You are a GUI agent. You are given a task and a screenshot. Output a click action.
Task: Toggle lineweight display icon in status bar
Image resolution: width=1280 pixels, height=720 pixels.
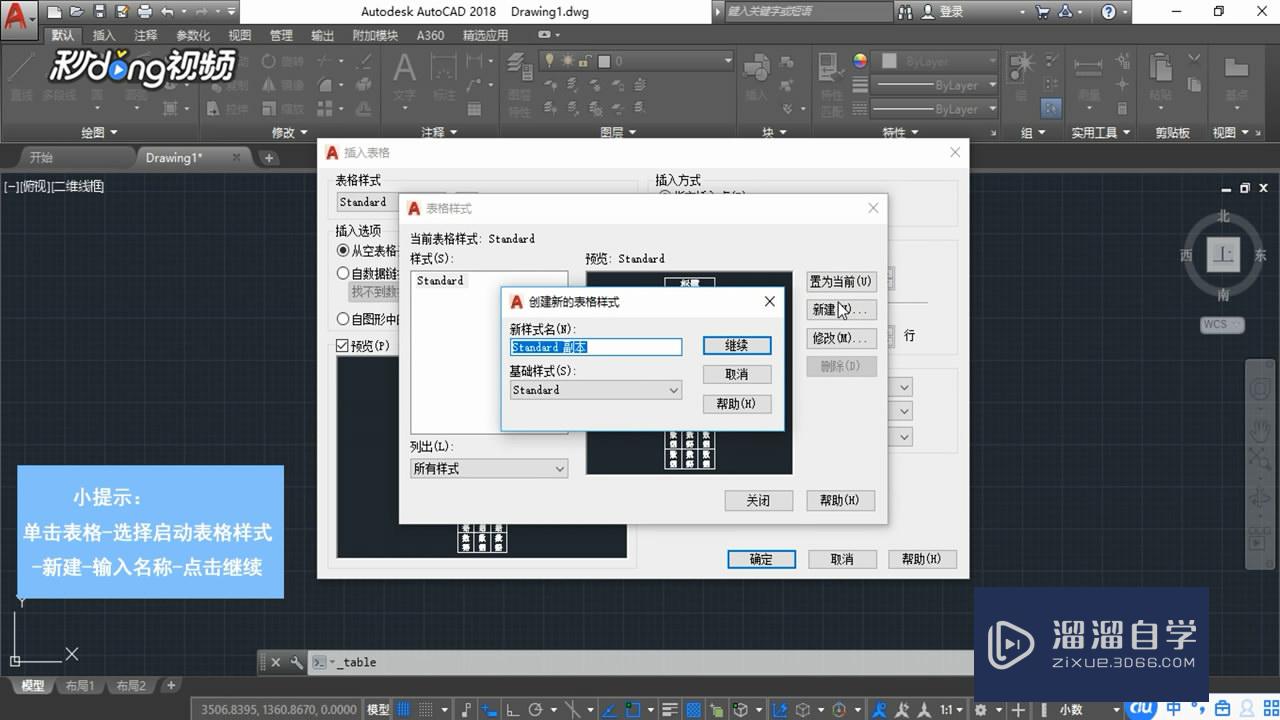pos(670,709)
